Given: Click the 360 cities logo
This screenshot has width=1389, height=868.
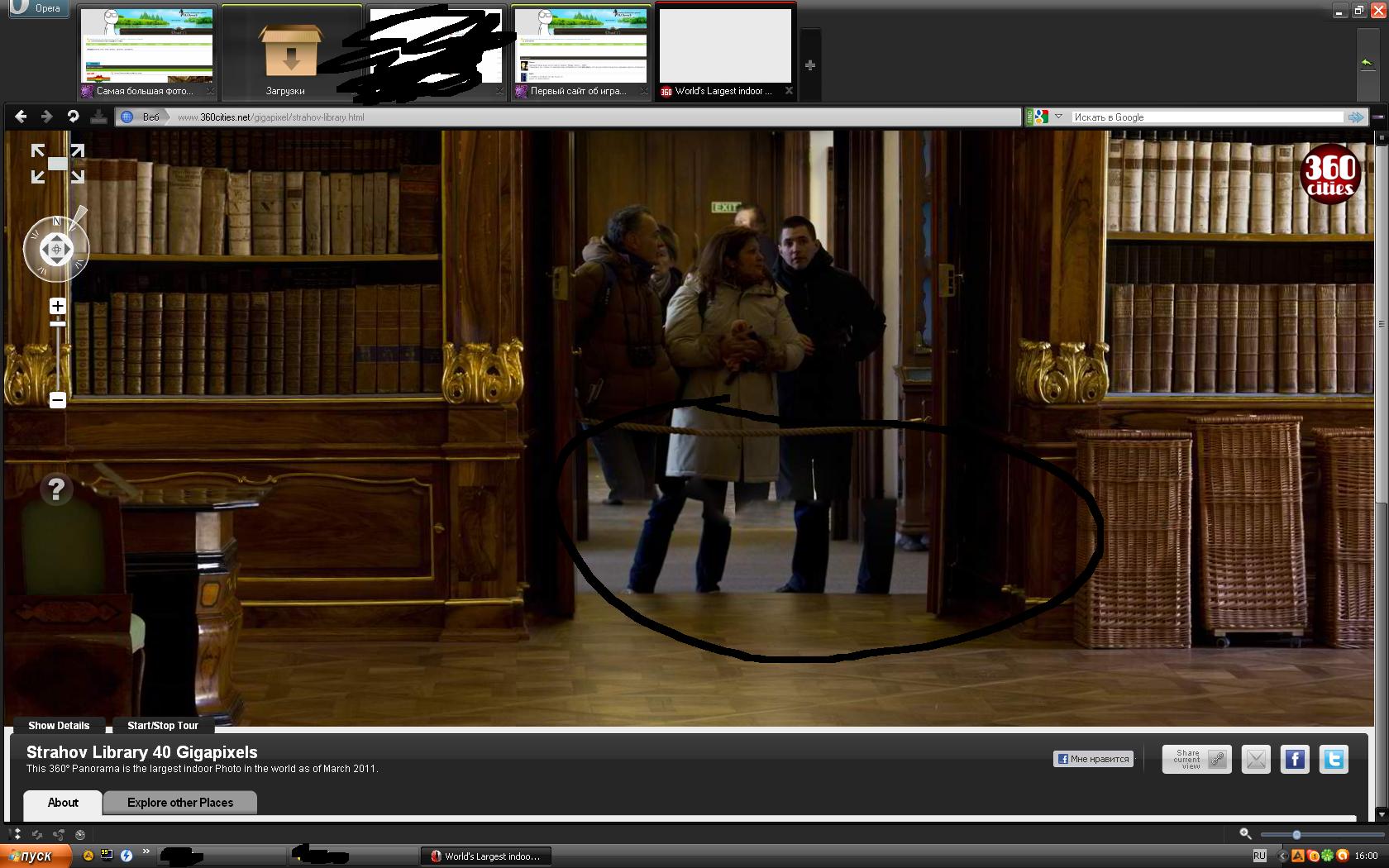Looking at the screenshot, I should [x=1329, y=174].
